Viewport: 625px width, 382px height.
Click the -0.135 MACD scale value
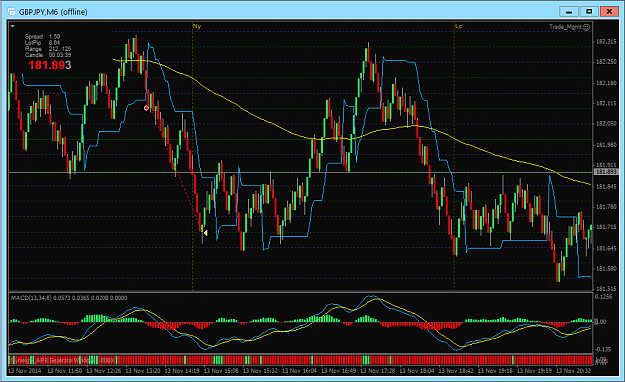(603, 349)
